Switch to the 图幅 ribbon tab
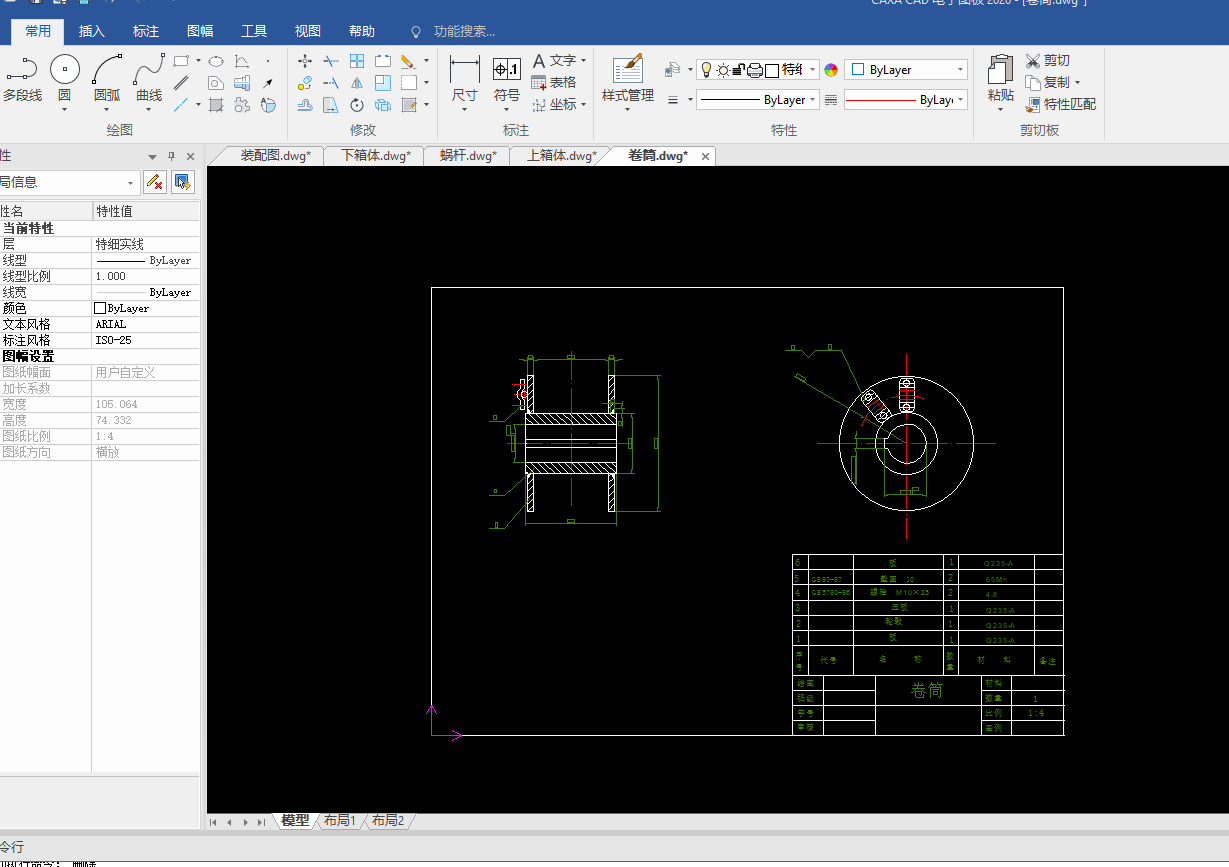Viewport: 1229px width, 867px height. point(200,31)
